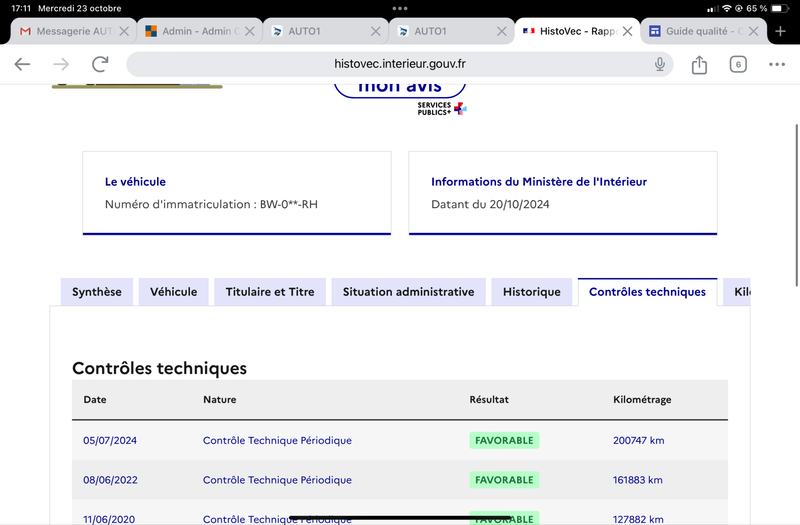This screenshot has height=525, width=800.
Task: Click the page vertical scrollbar
Action: 796,205
